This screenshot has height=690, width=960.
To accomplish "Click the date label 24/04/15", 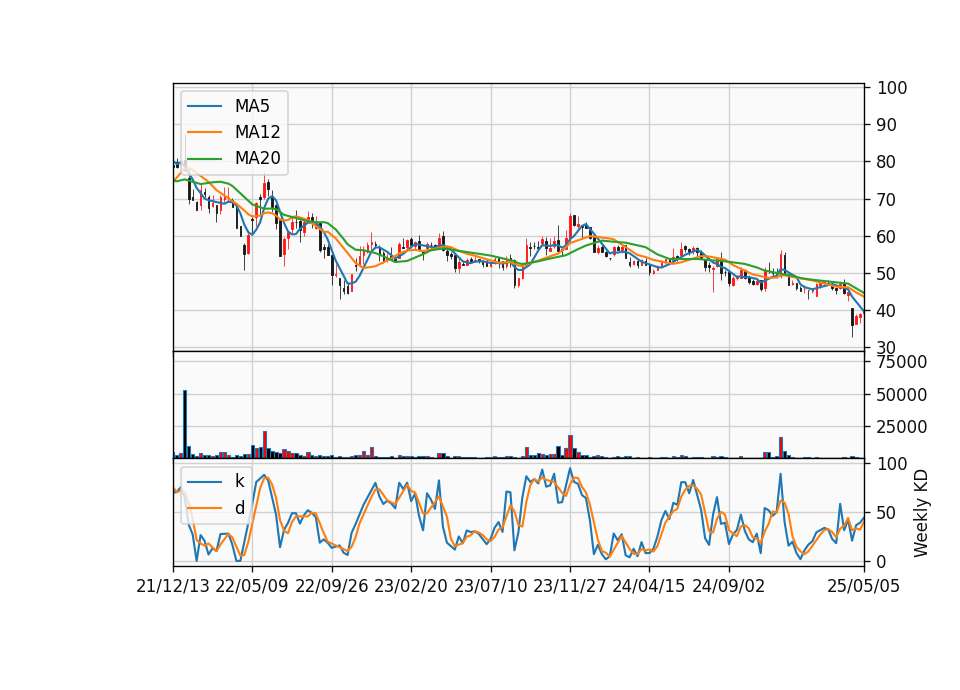I will [x=649, y=586].
